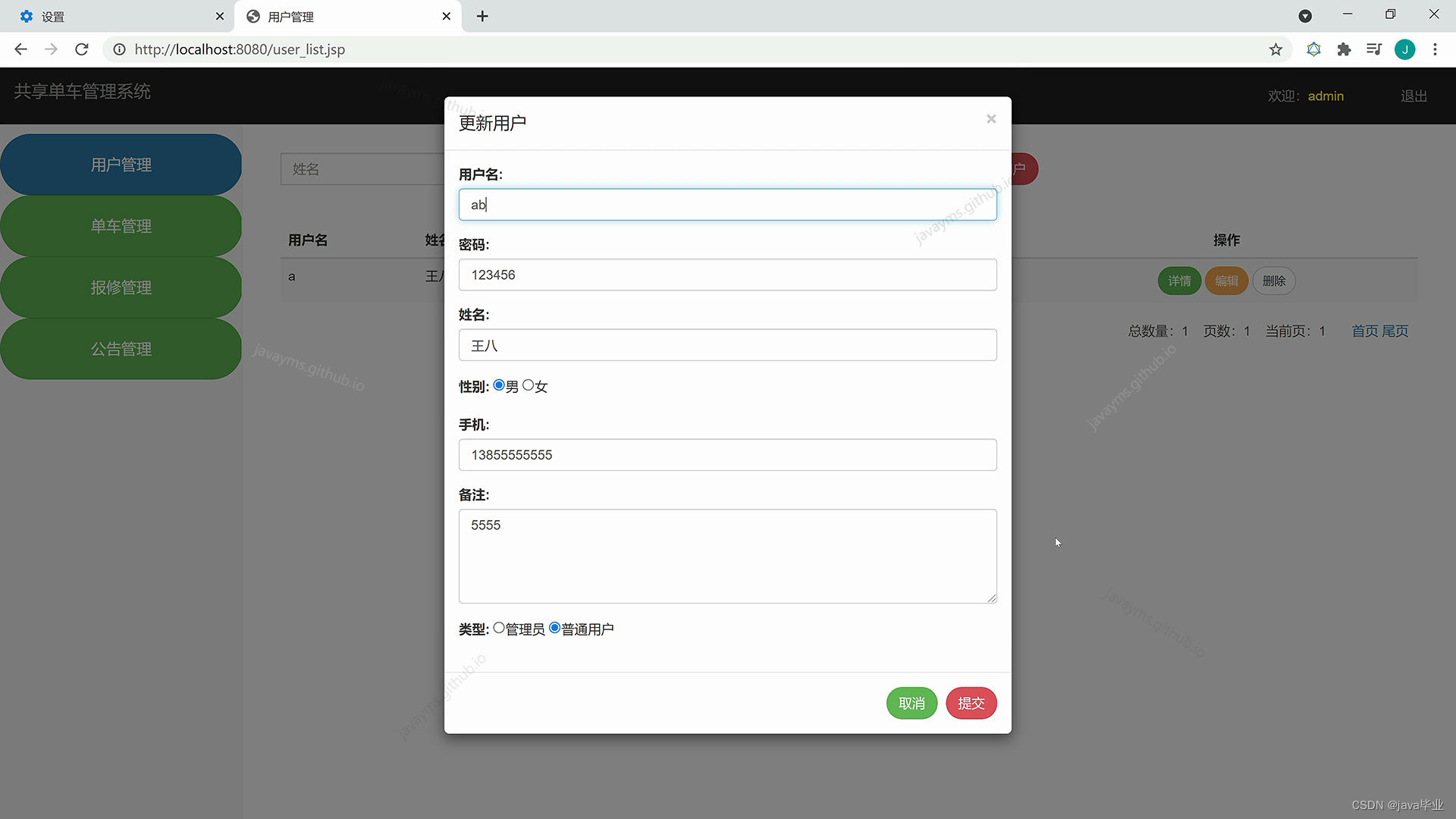Open the media control playlist icon
Screen dimensions: 1456x819
(x=1373, y=49)
